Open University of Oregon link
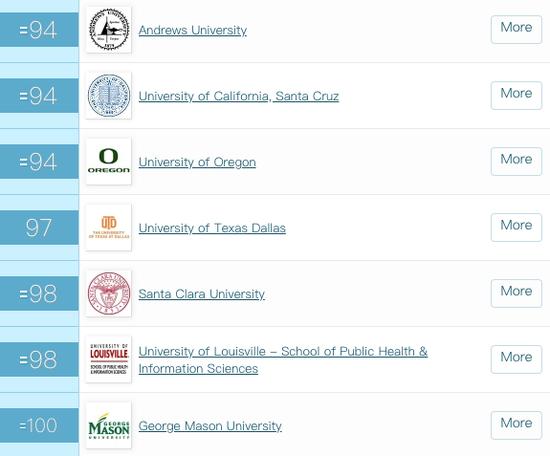Viewport: 550px width, 456px height. pos(197,162)
